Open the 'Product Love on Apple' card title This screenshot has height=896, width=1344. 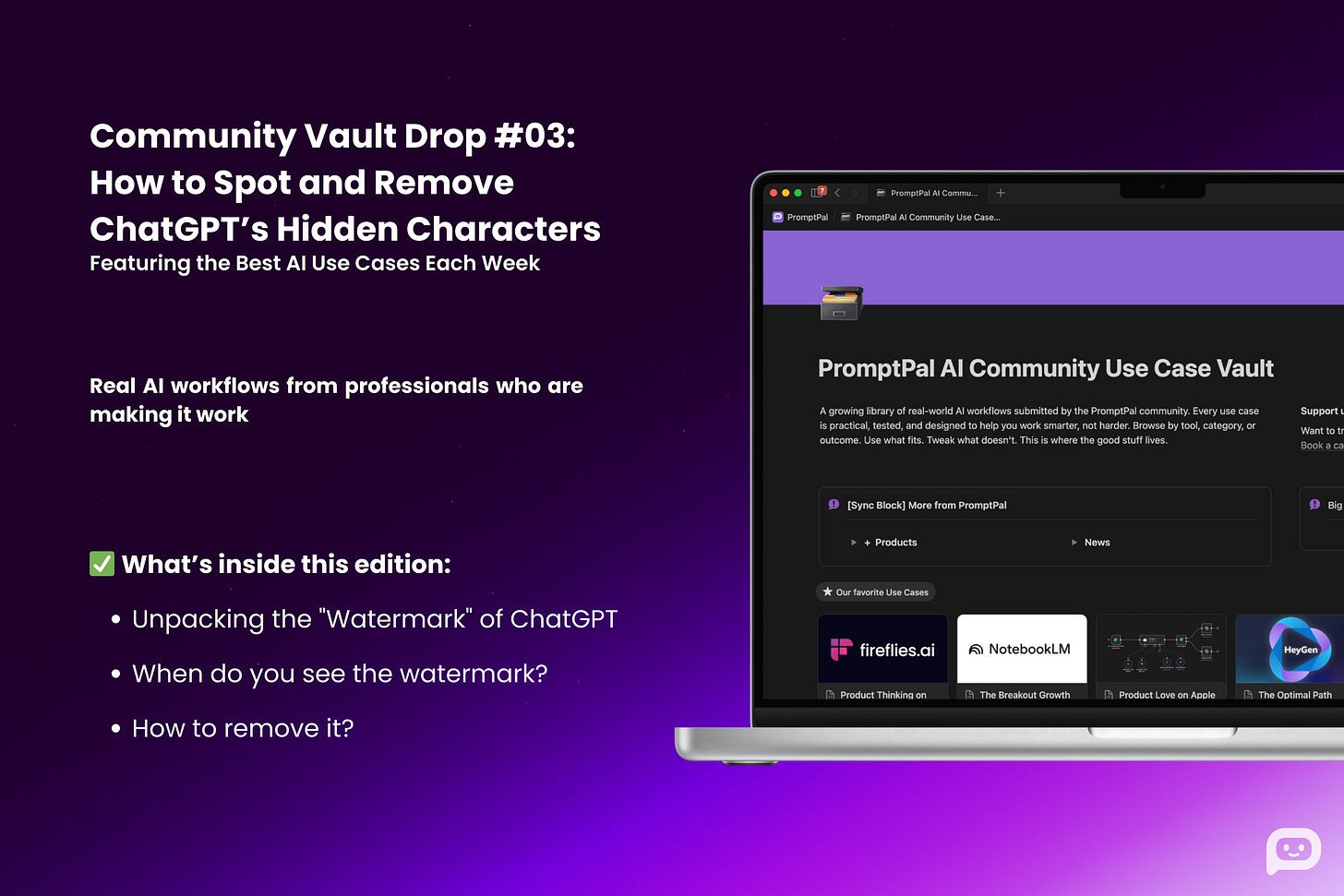1167,695
